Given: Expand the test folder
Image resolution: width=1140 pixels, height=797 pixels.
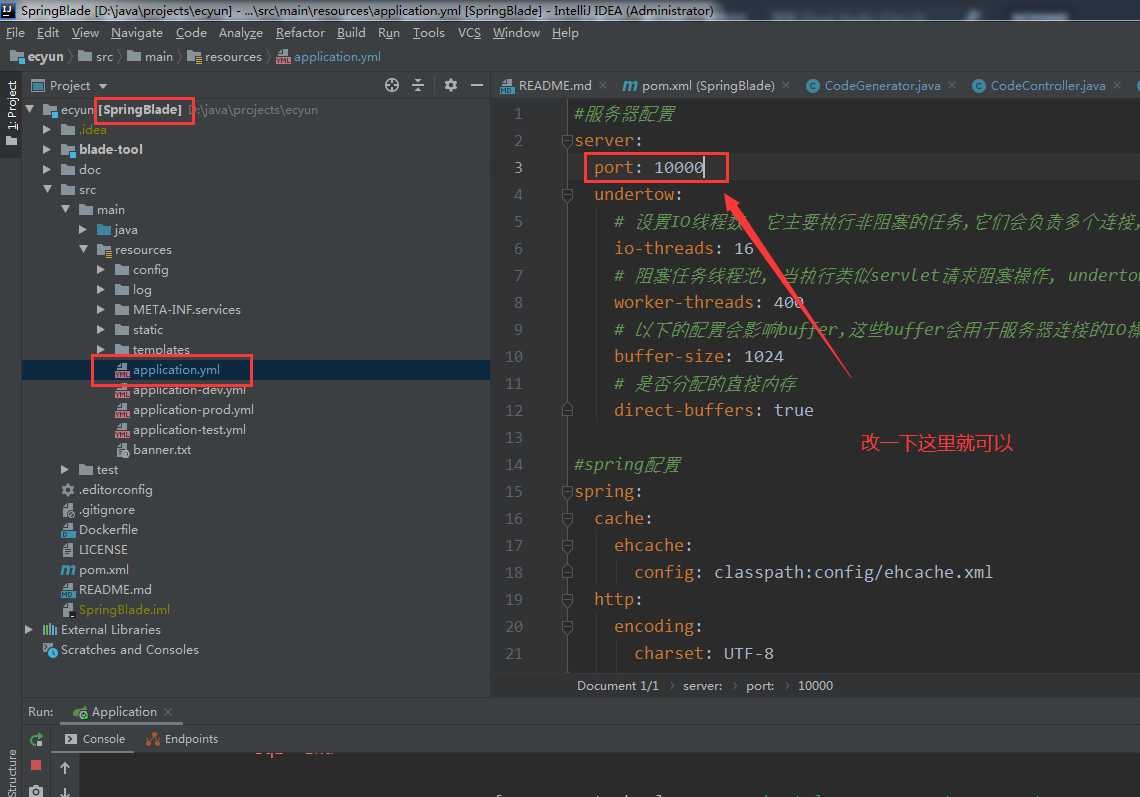Looking at the screenshot, I should click(65, 470).
